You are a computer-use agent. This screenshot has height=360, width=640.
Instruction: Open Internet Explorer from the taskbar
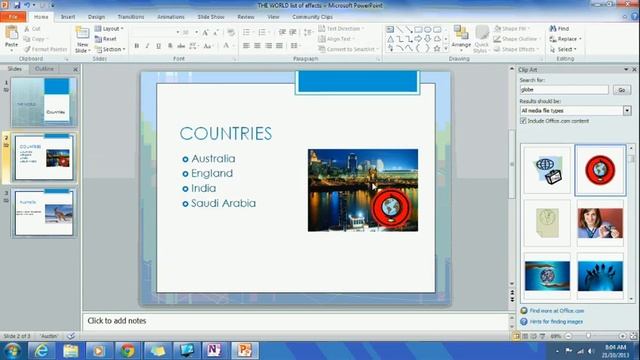click(42, 351)
